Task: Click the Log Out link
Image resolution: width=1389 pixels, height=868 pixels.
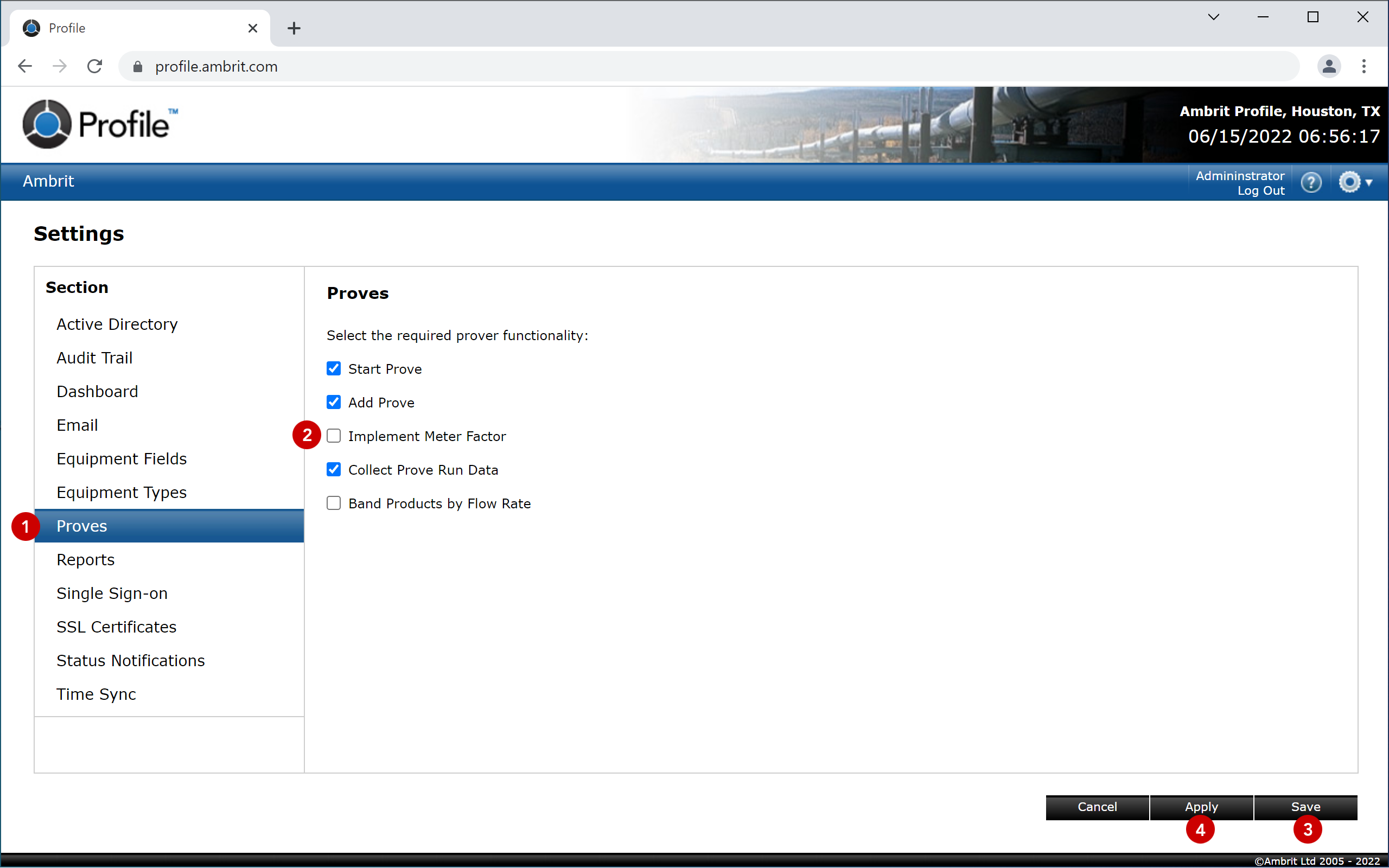Action: 1260,191
